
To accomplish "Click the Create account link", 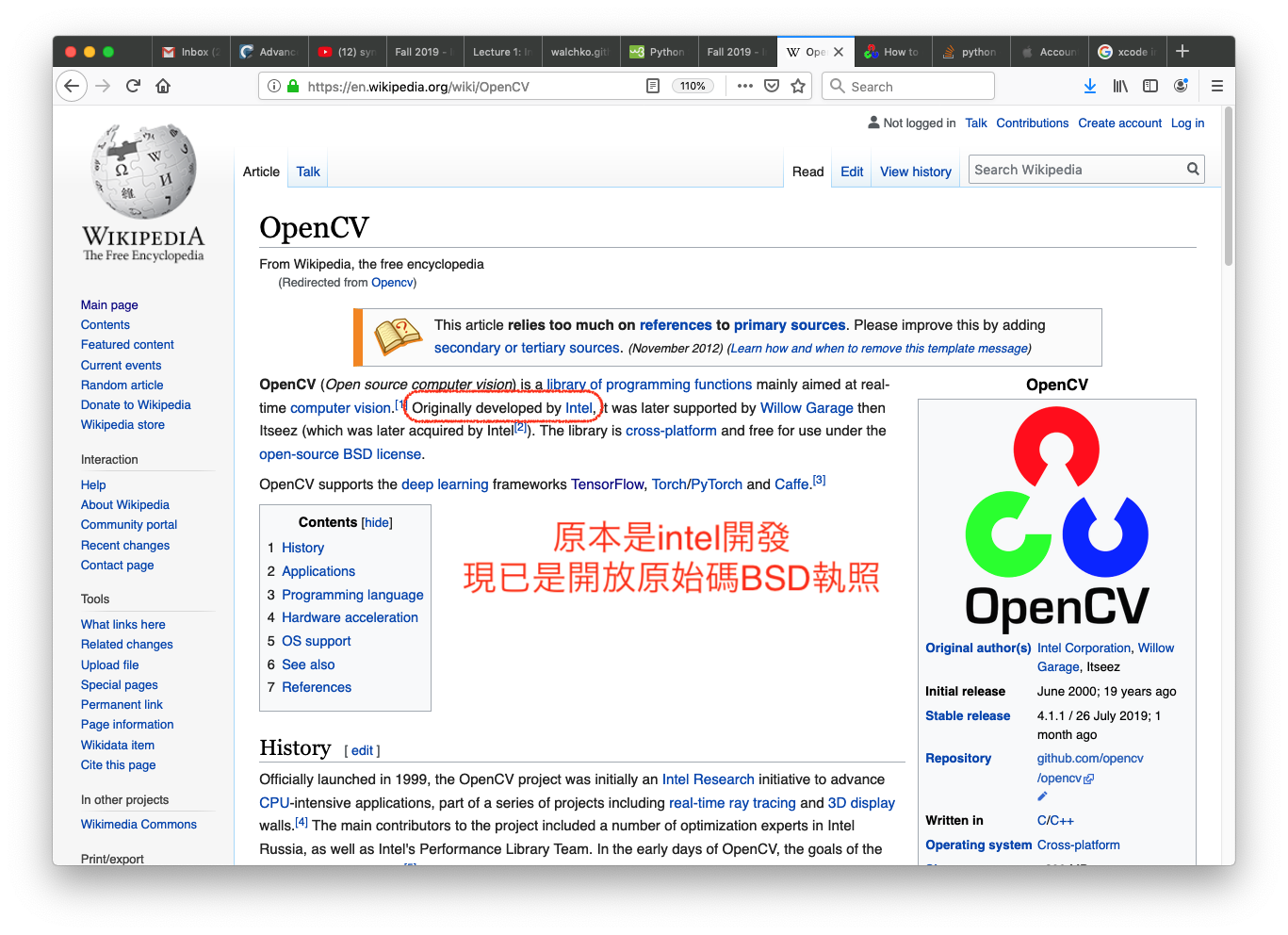I will point(1119,123).
